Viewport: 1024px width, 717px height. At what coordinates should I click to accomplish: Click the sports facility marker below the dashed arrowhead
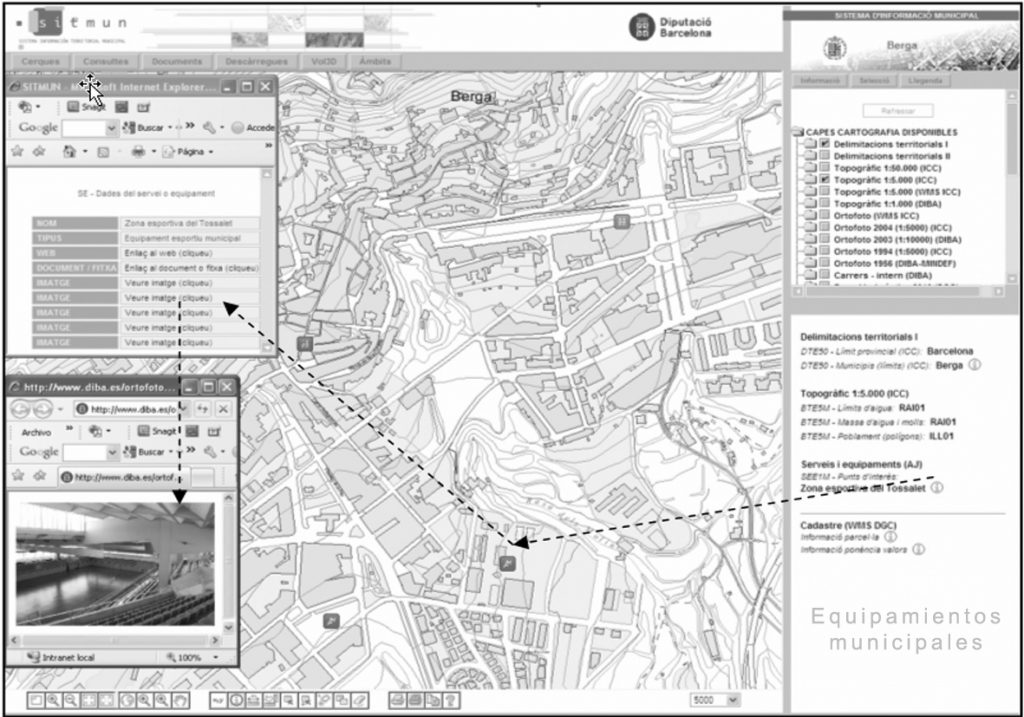[507, 563]
